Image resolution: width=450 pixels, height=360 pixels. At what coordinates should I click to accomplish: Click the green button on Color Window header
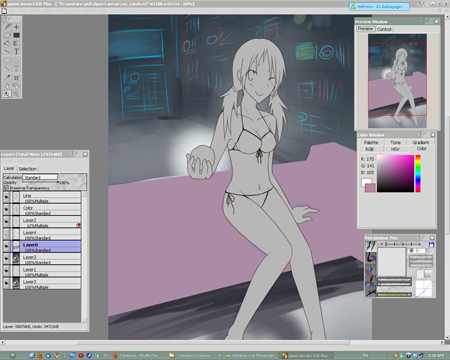pyautogui.click(x=432, y=135)
